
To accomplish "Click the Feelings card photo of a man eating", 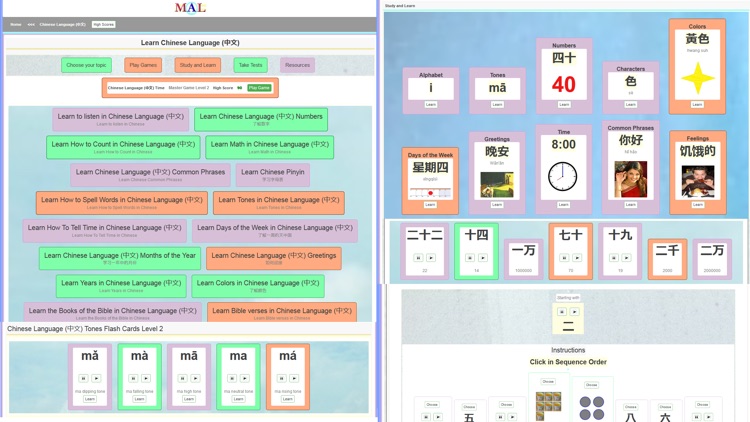I will [698, 181].
